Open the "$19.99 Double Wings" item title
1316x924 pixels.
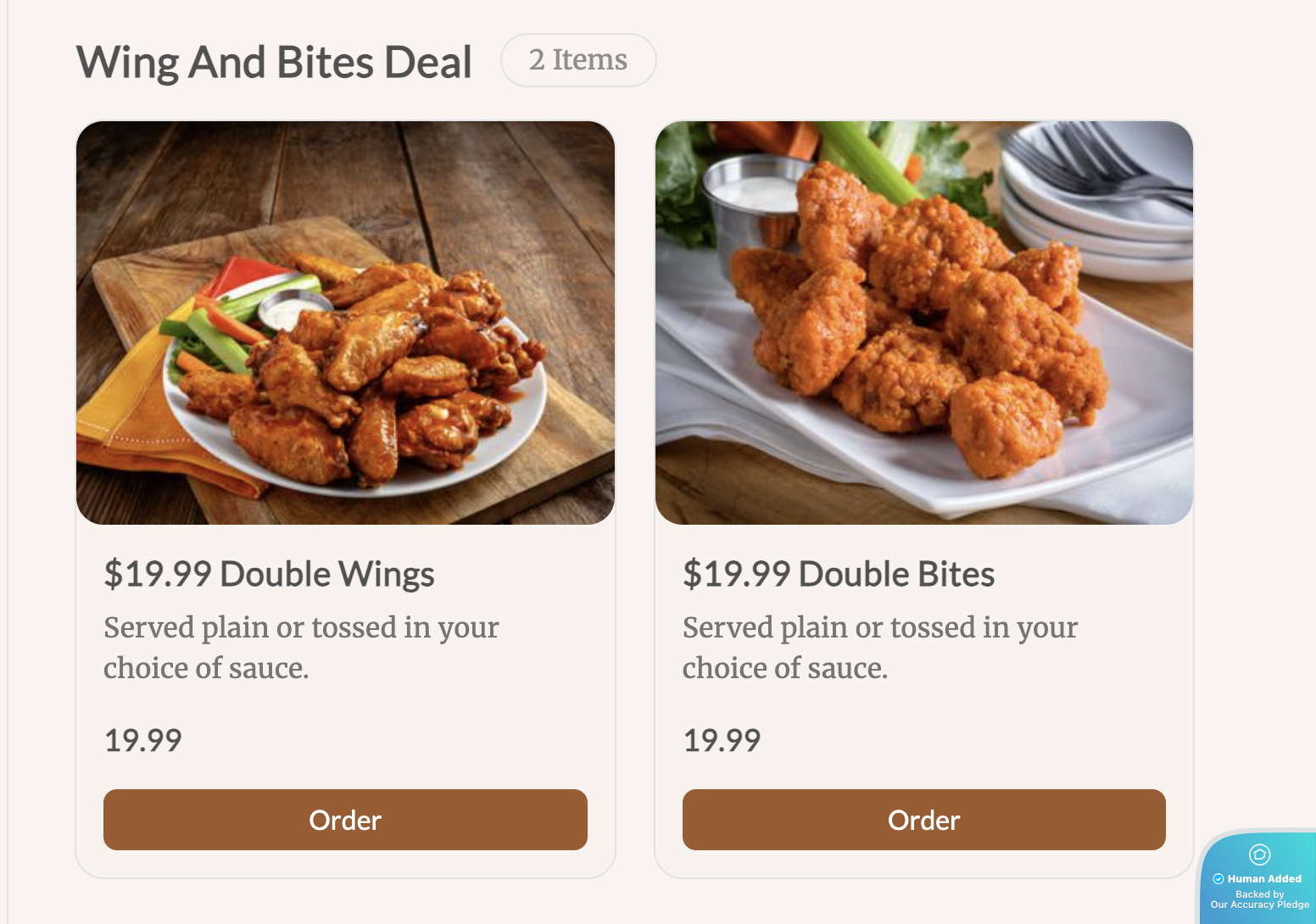pyautogui.click(x=269, y=574)
